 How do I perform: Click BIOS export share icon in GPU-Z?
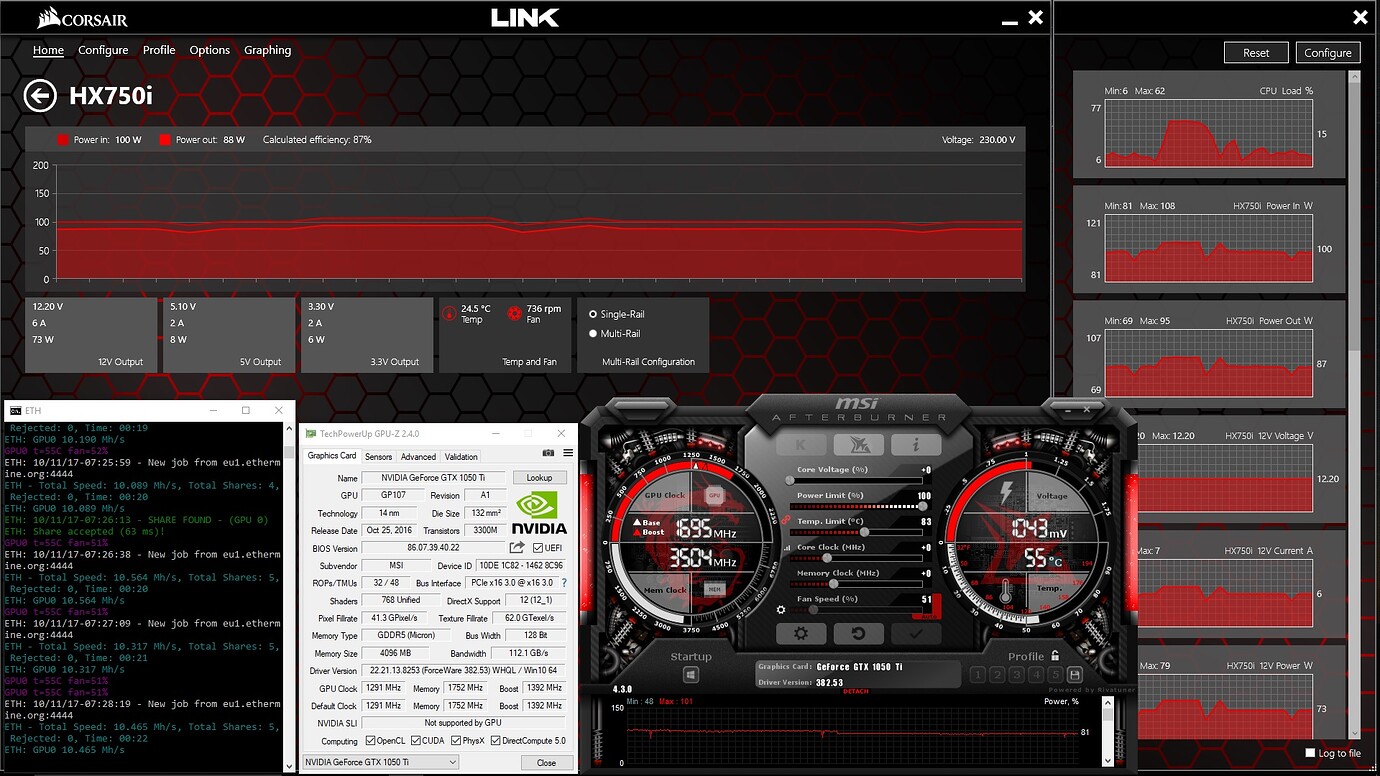point(517,548)
